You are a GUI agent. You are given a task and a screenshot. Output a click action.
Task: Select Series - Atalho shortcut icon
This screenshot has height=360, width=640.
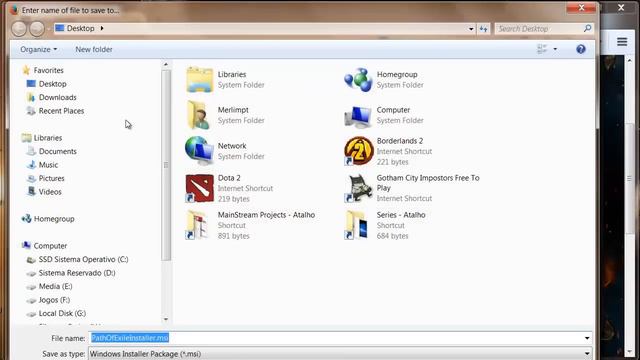tap(357, 225)
